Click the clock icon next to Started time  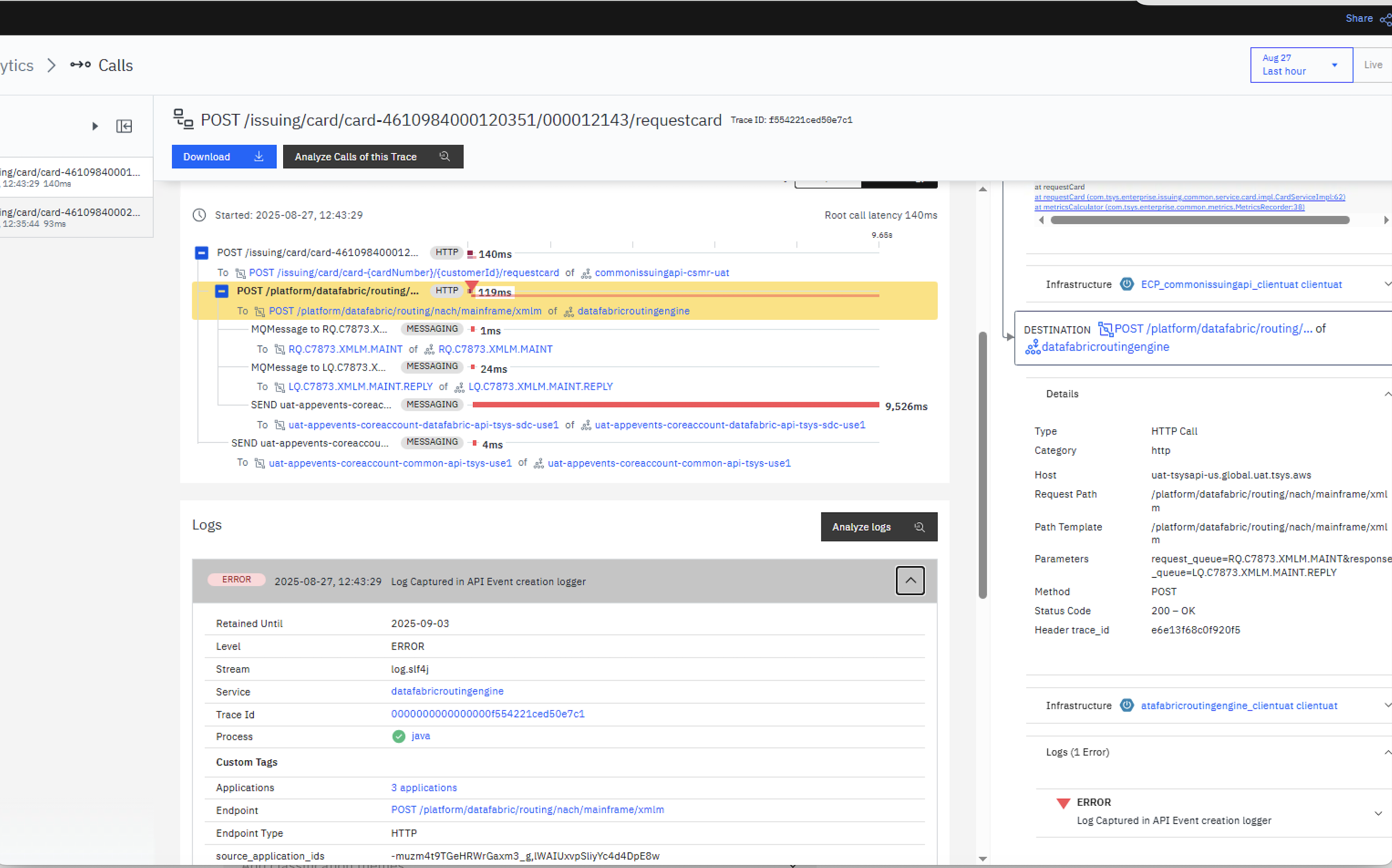pos(199,216)
